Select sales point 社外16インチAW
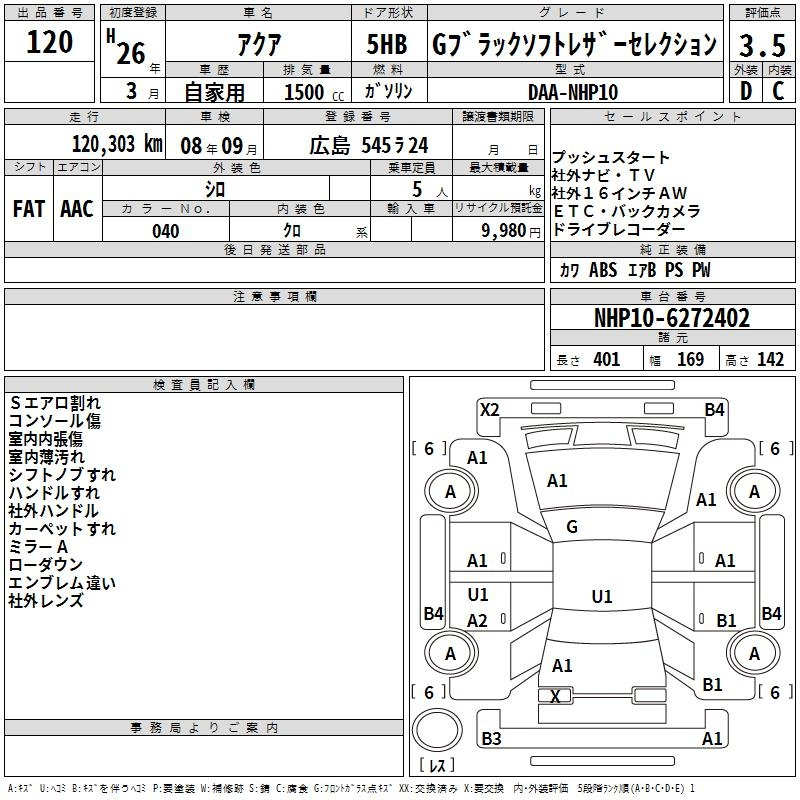 tap(619, 193)
